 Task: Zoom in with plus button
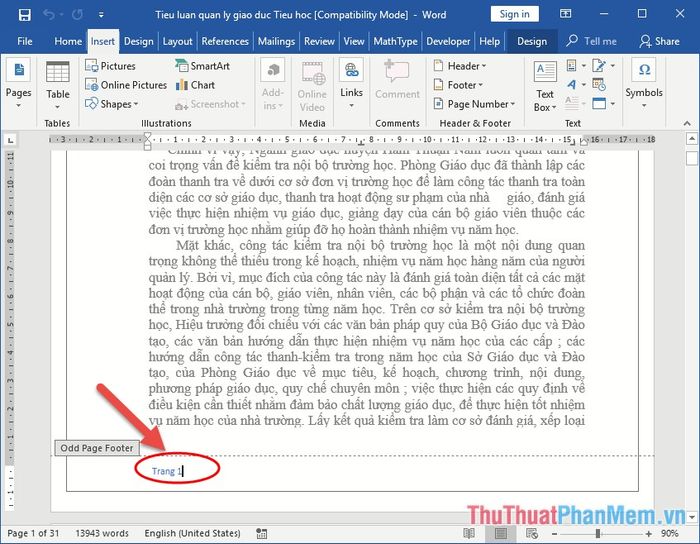[x=649, y=534]
